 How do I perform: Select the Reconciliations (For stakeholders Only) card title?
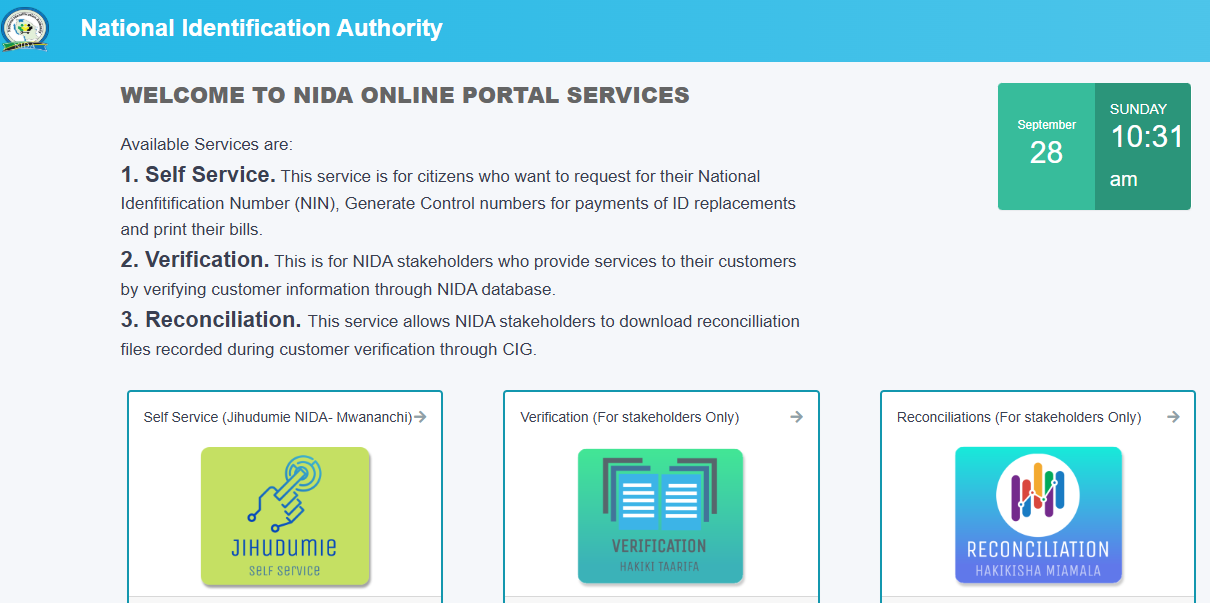tap(1018, 417)
